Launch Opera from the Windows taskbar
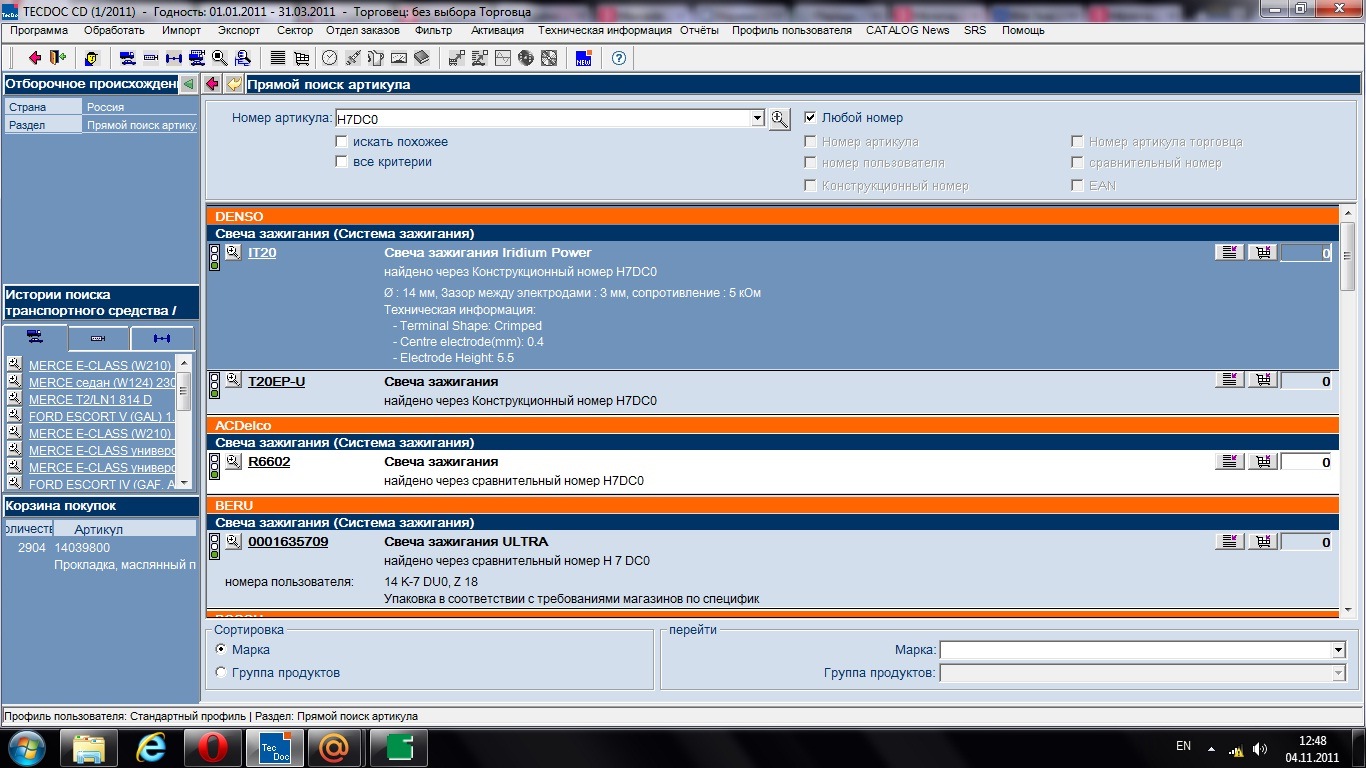This screenshot has width=1366, height=768. click(213, 746)
